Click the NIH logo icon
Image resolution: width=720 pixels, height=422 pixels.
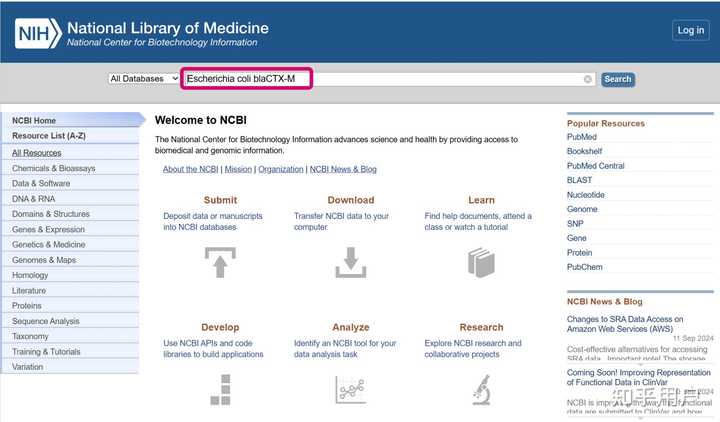click(38, 33)
